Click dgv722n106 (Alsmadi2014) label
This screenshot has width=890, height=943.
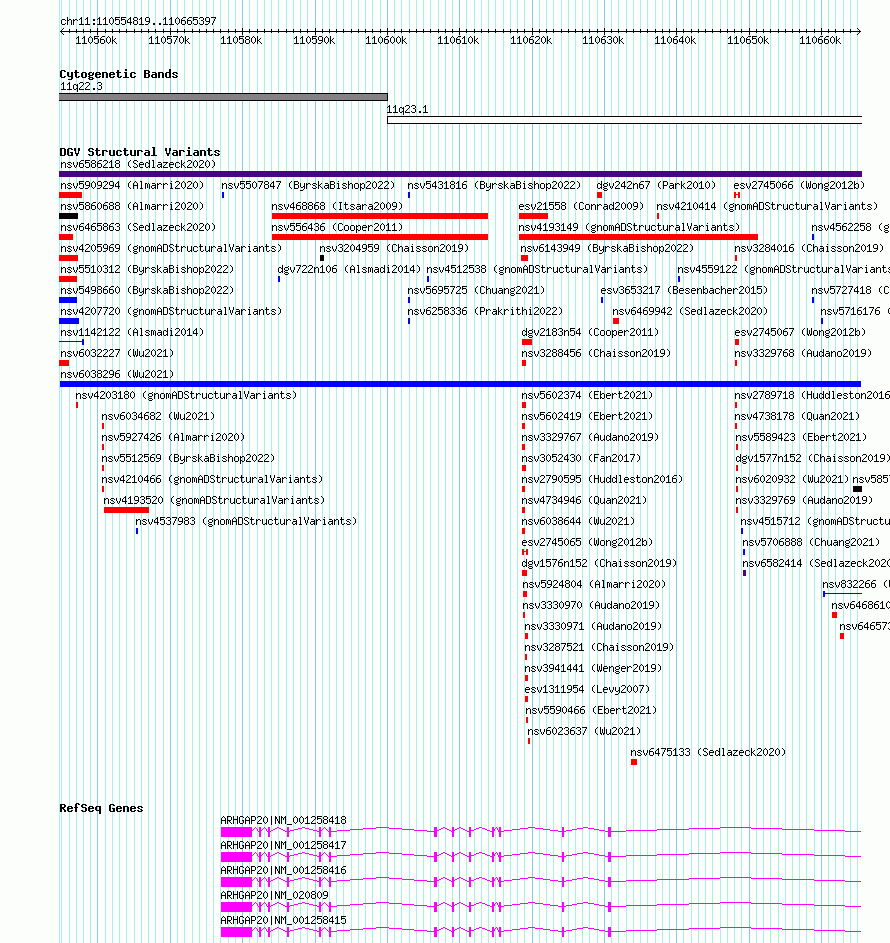349,269
